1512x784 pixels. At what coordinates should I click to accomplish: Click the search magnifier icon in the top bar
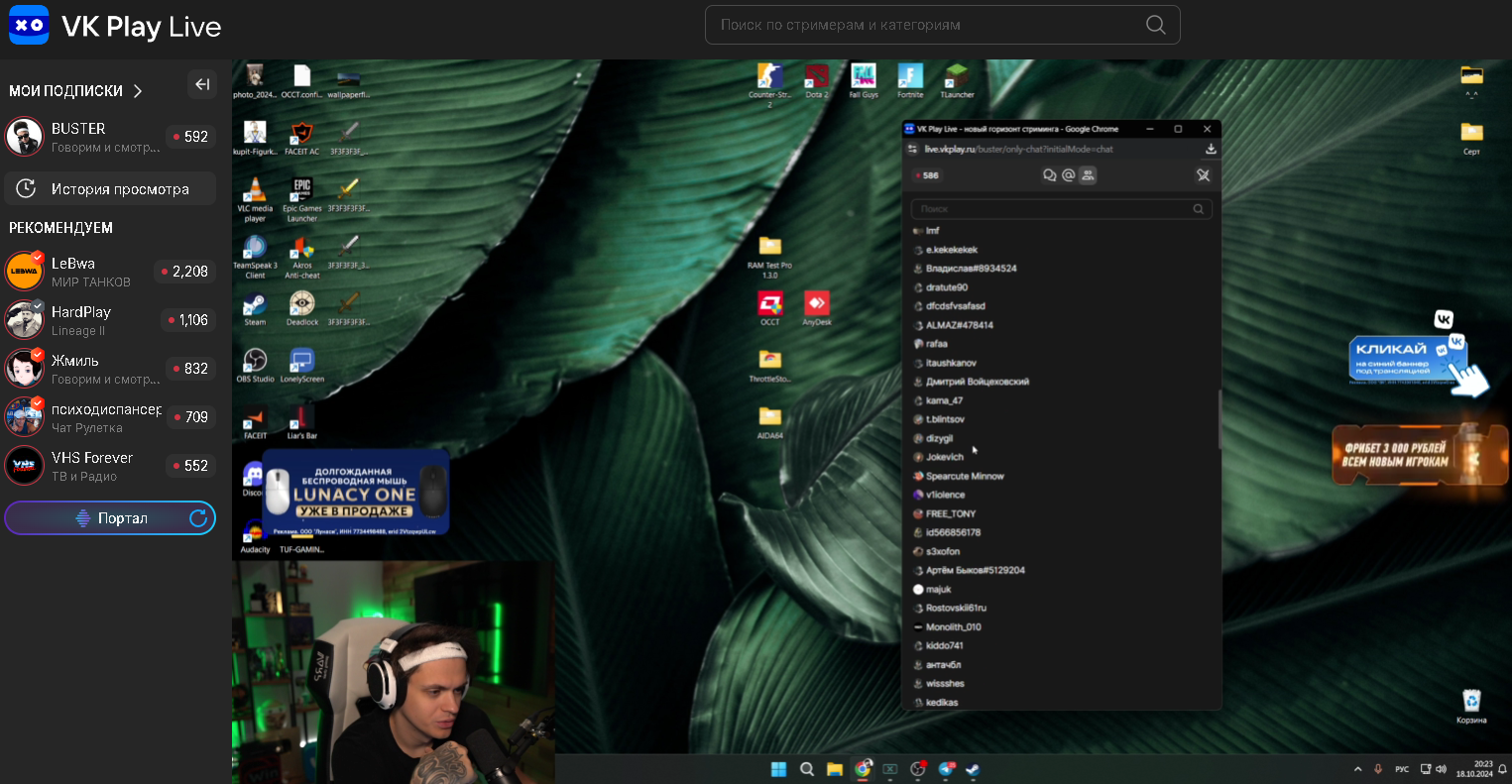point(1155,25)
